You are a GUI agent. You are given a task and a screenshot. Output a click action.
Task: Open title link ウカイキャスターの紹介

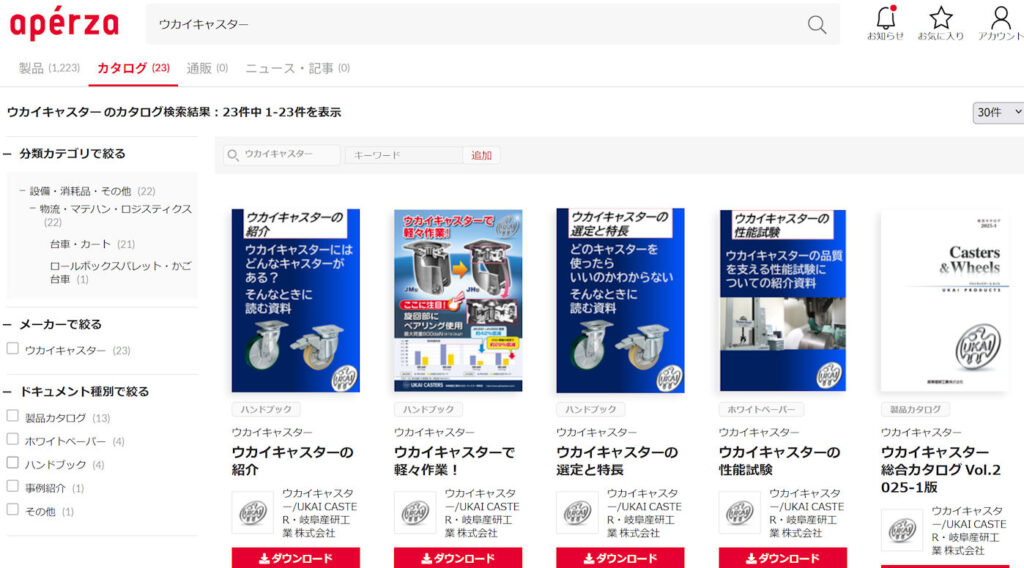tap(293, 461)
